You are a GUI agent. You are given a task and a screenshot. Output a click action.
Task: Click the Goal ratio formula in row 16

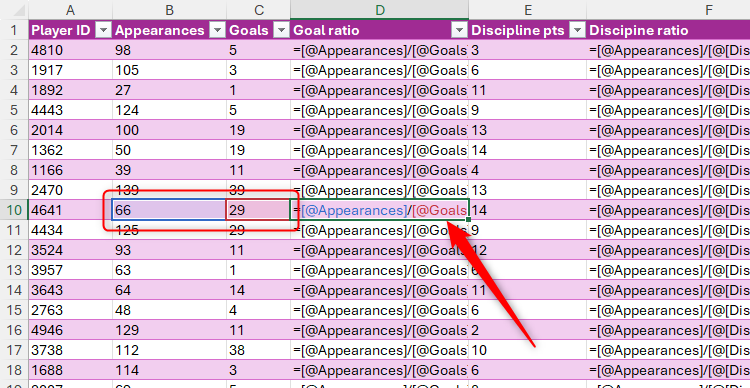[x=379, y=330]
